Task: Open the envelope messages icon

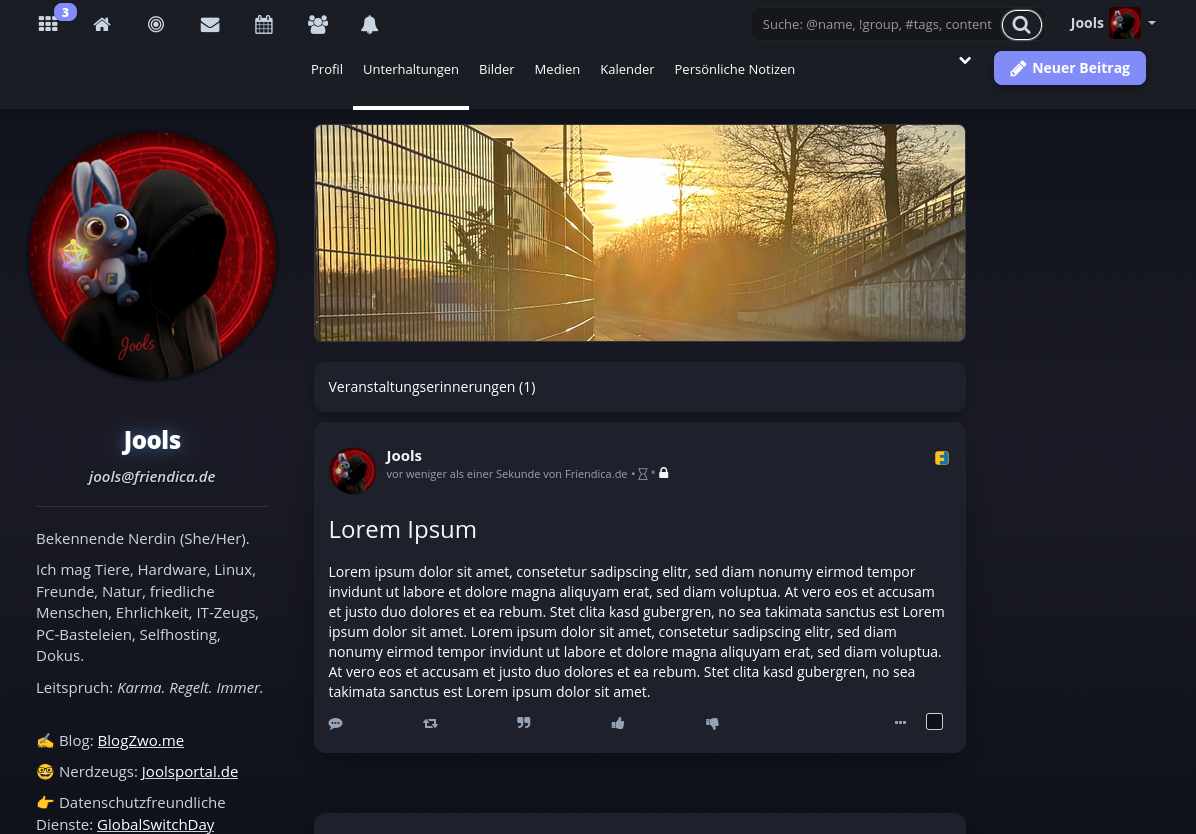Action: click(210, 24)
